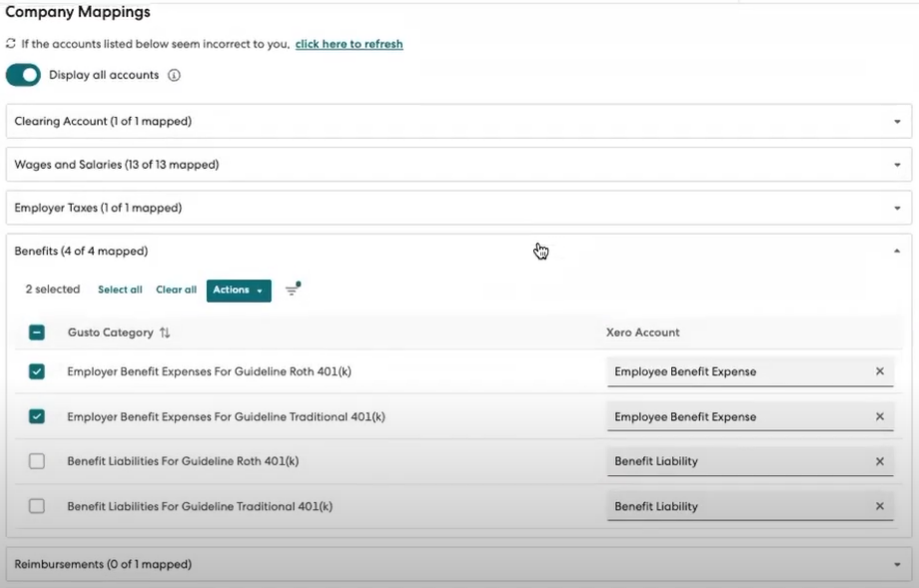This screenshot has width=919, height=588.
Task: Click the click here to refresh link
Action: pyautogui.click(x=348, y=44)
